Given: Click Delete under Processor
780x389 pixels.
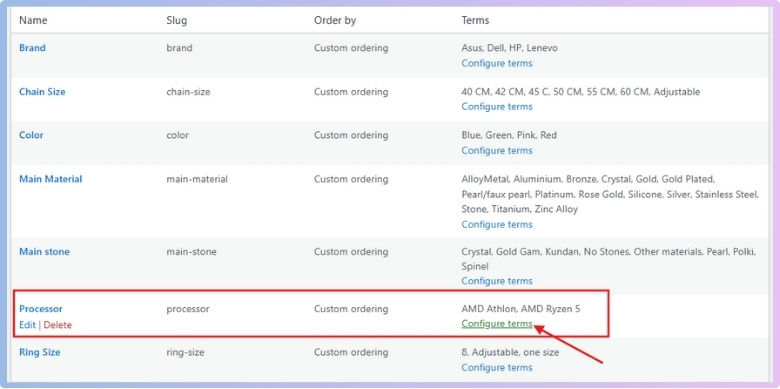Looking at the screenshot, I should click(x=58, y=325).
